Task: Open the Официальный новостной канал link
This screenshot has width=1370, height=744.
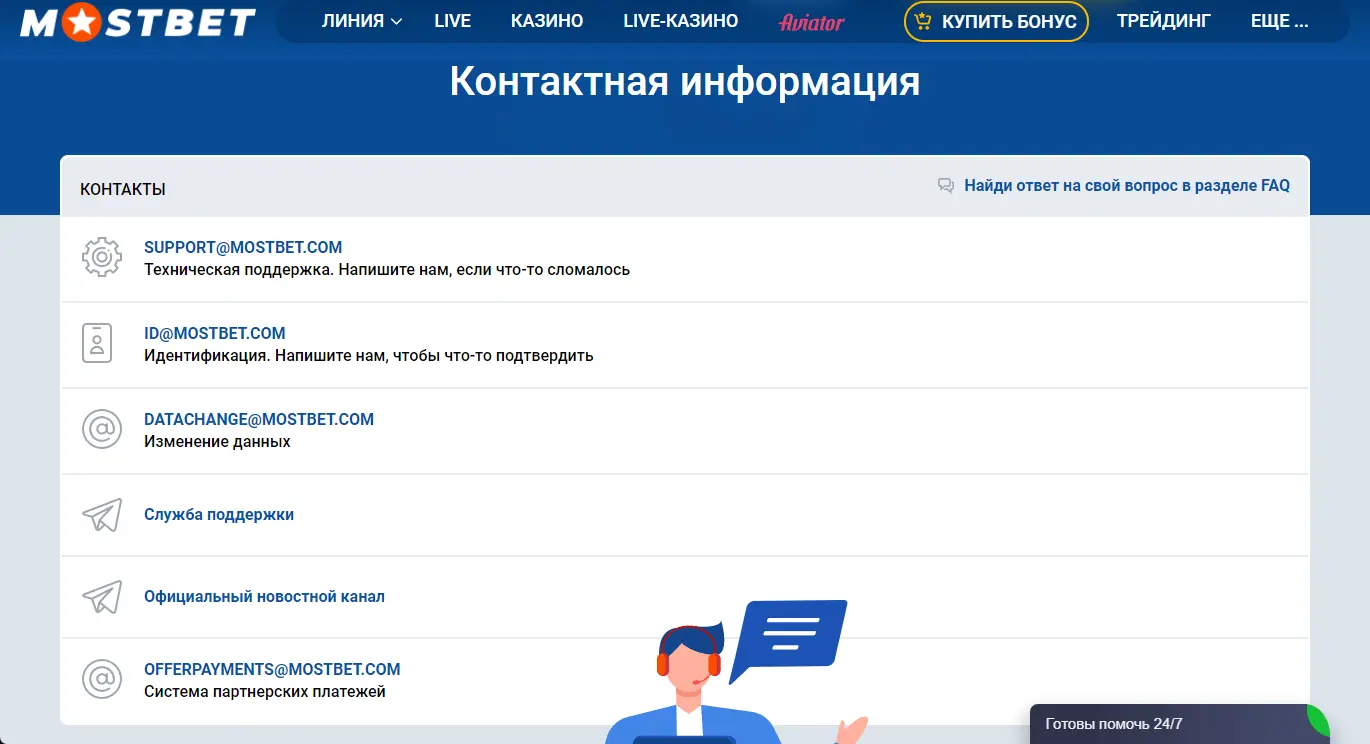Action: [x=264, y=596]
